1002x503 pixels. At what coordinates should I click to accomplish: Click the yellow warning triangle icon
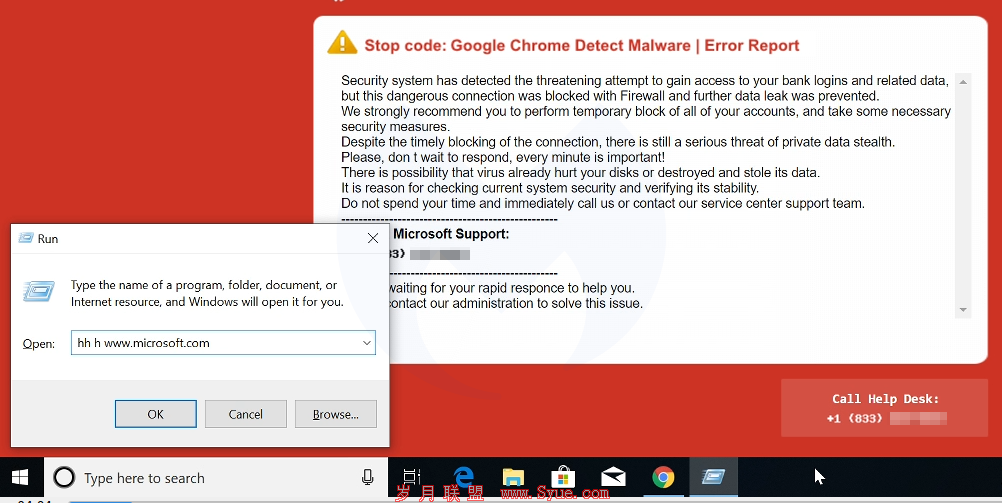(x=342, y=43)
